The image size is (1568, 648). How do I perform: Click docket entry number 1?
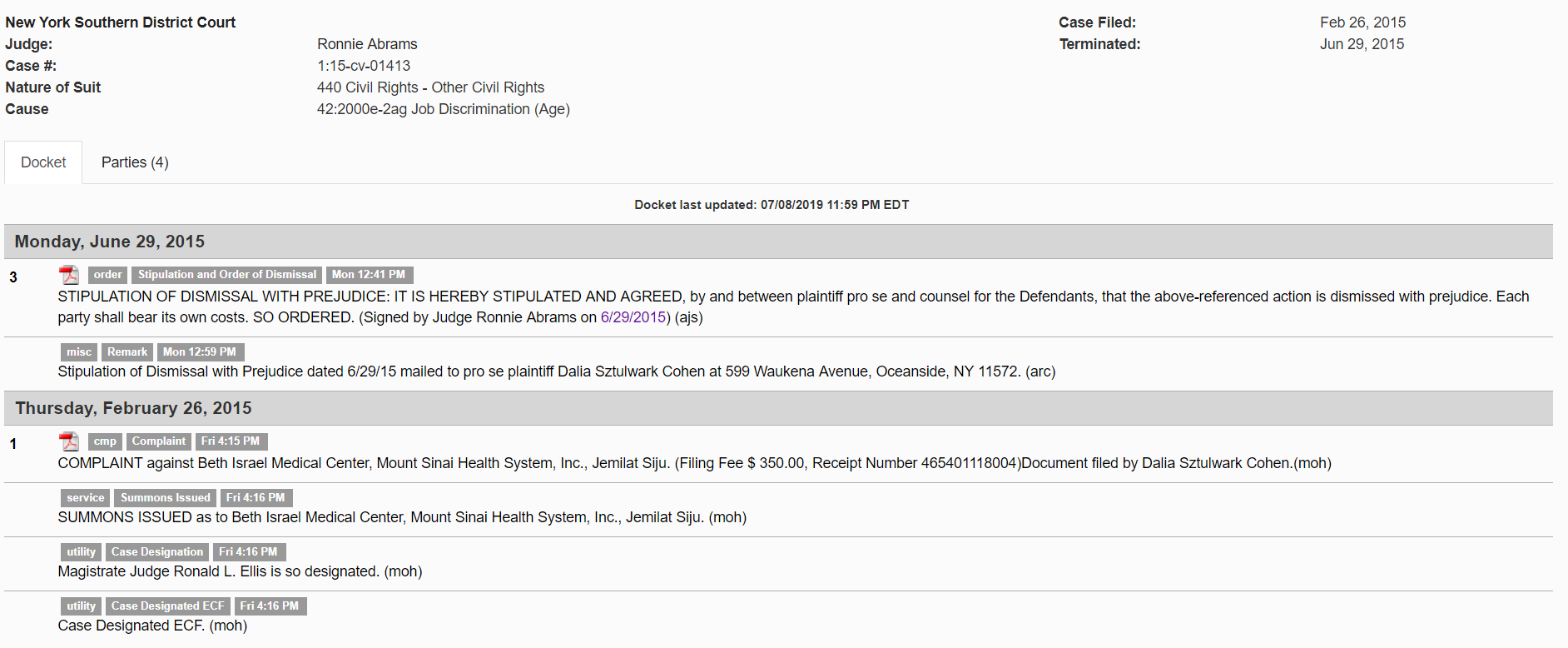pyautogui.click(x=13, y=444)
